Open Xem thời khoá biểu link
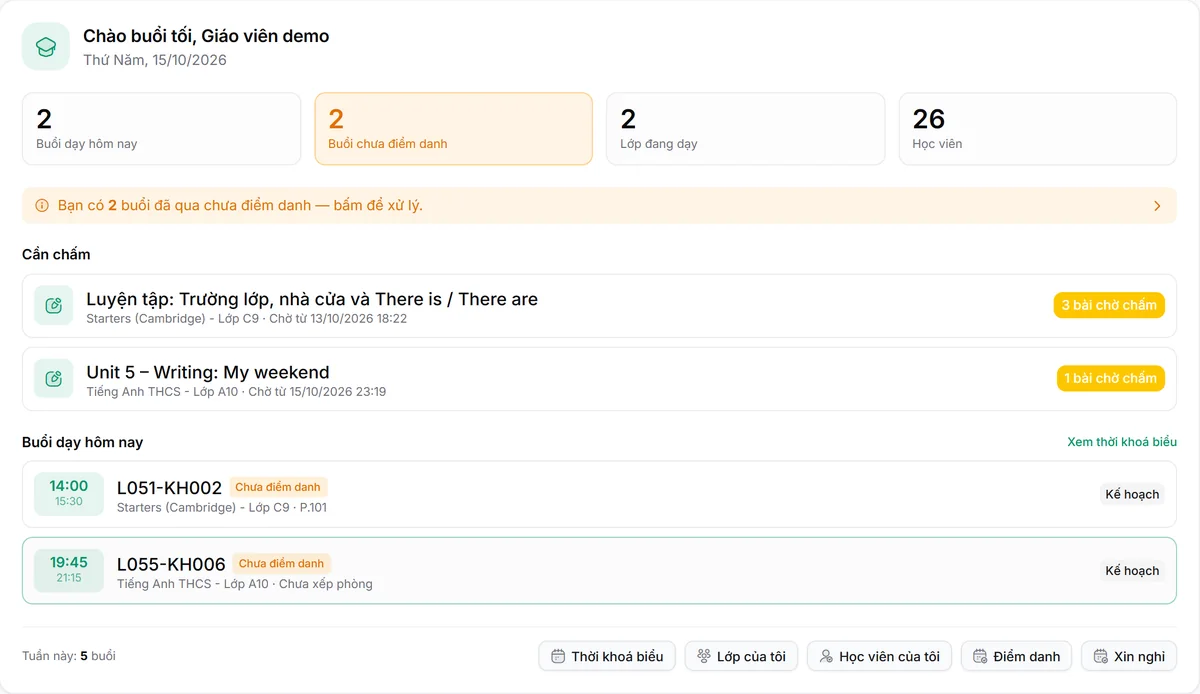This screenshot has height=694, width=1200. [x=1122, y=442]
